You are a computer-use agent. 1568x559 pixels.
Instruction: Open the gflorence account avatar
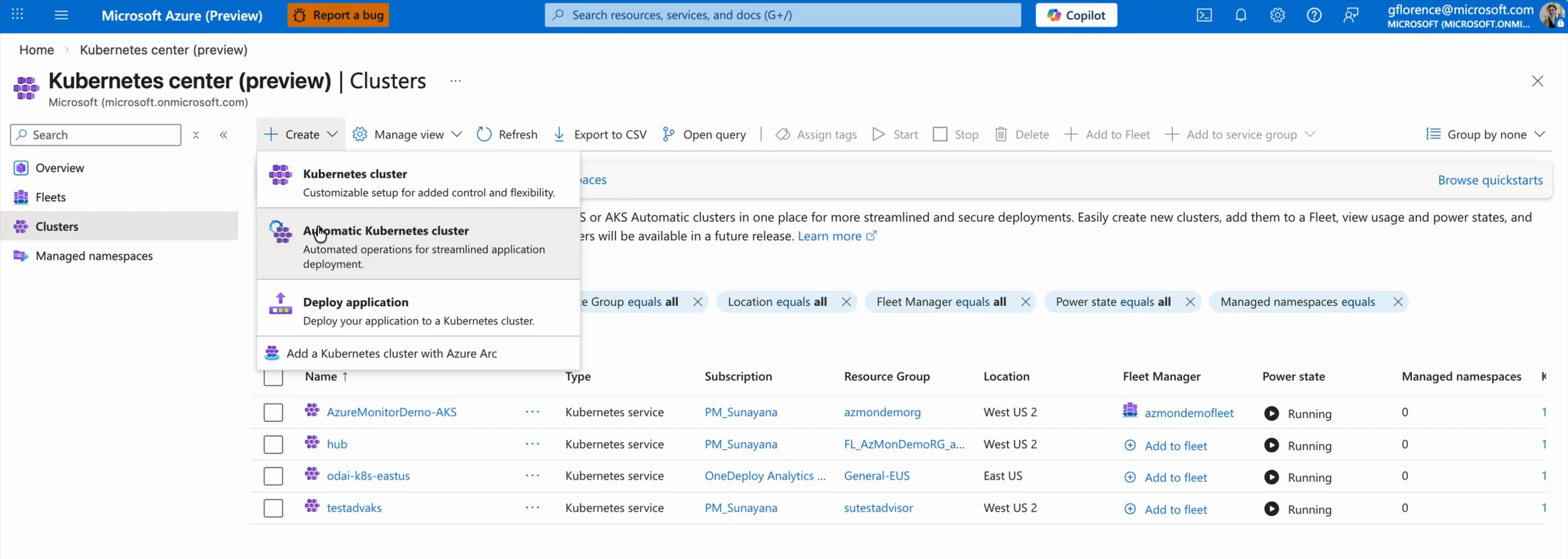1552,15
